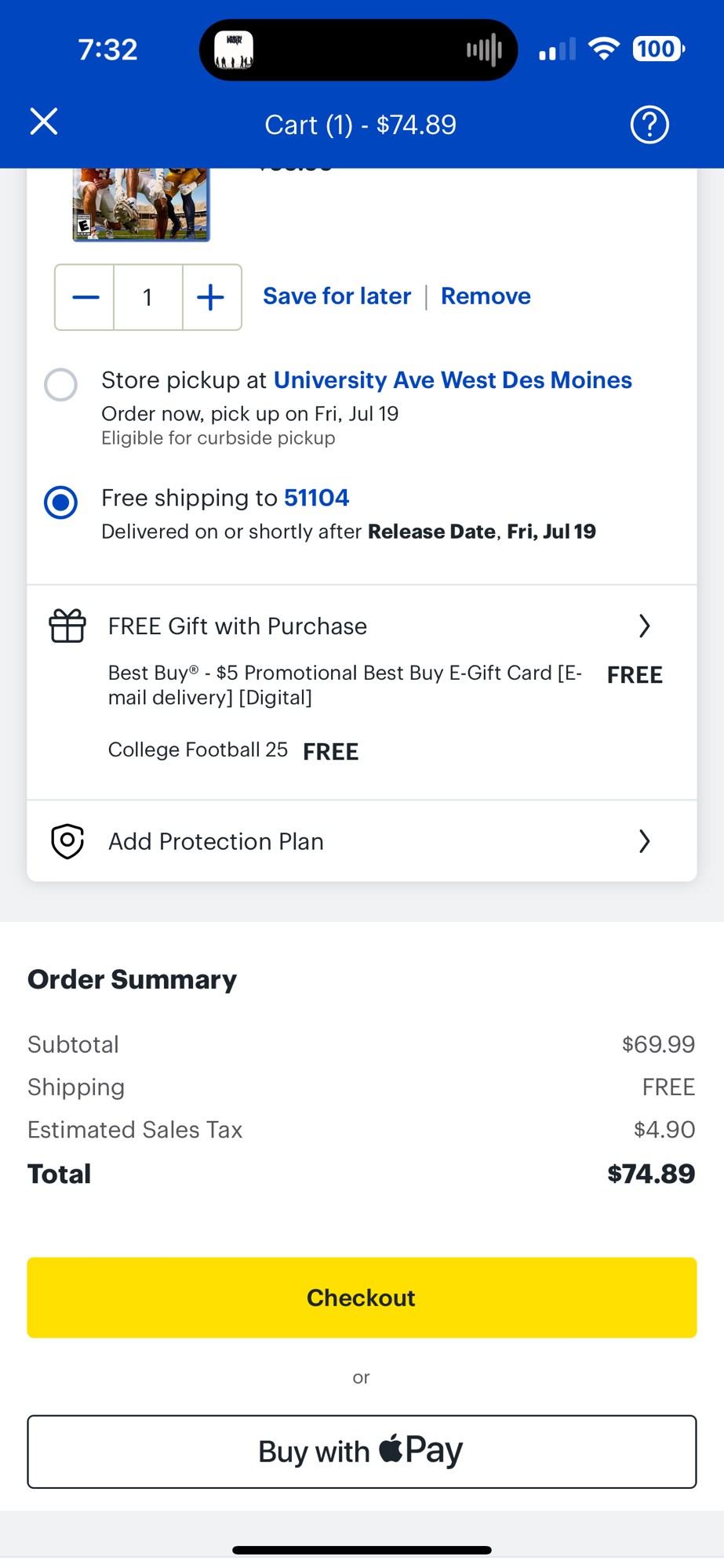The width and height of the screenshot is (724, 1568).
Task: Click Save for later link
Action: [x=337, y=296]
